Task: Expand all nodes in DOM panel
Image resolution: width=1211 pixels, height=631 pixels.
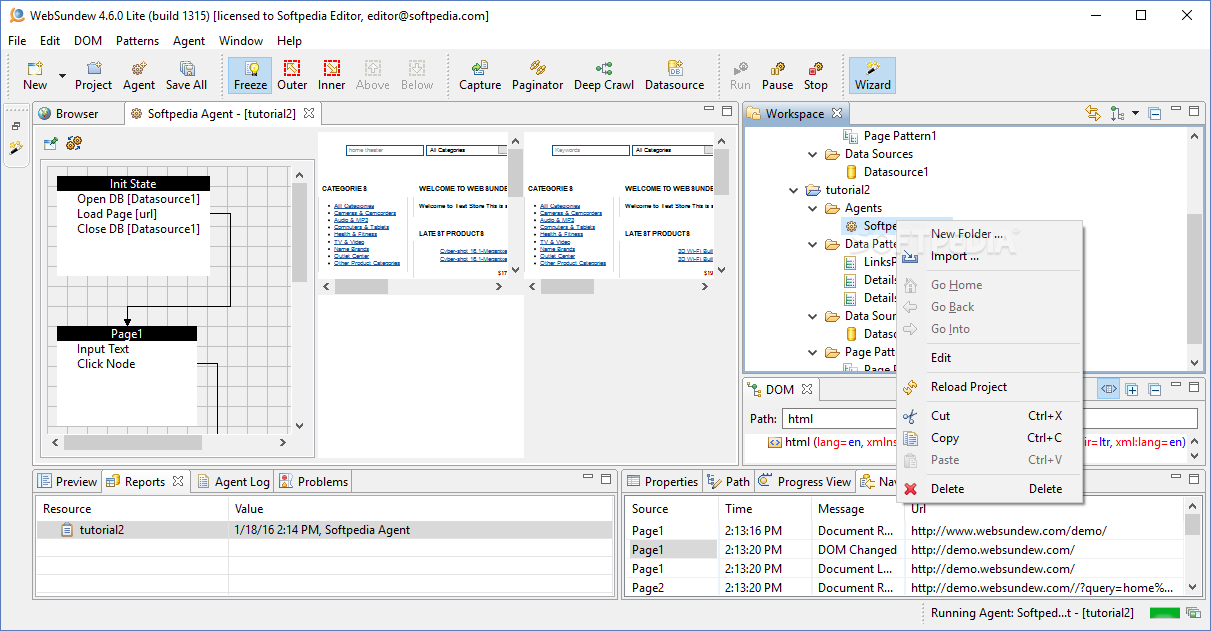Action: click(x=1132, y=389)
